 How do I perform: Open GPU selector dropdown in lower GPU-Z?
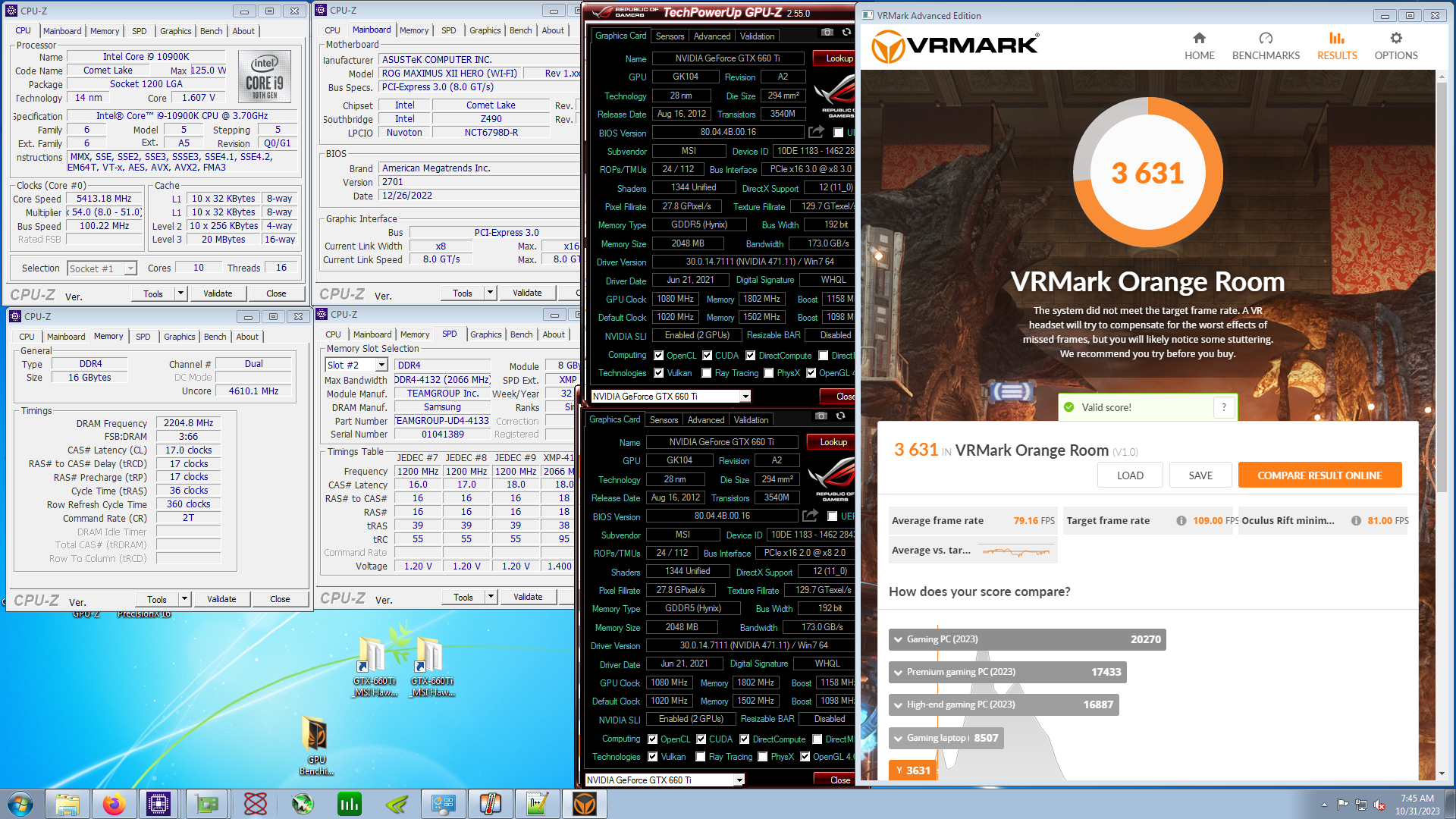pos(739,780)
